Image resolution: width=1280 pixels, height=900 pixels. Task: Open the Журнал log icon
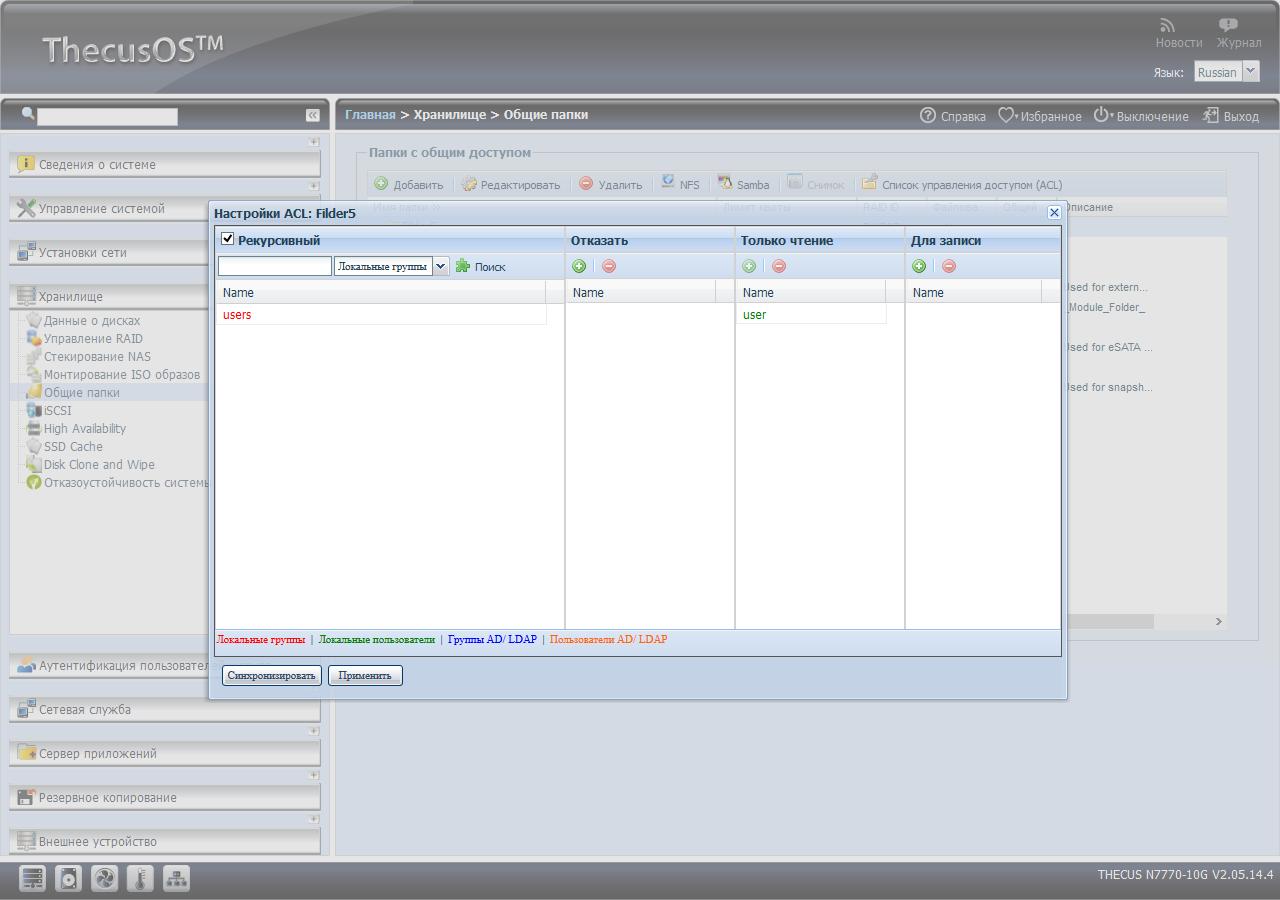pyautogui.click(x=1227, y=25)
